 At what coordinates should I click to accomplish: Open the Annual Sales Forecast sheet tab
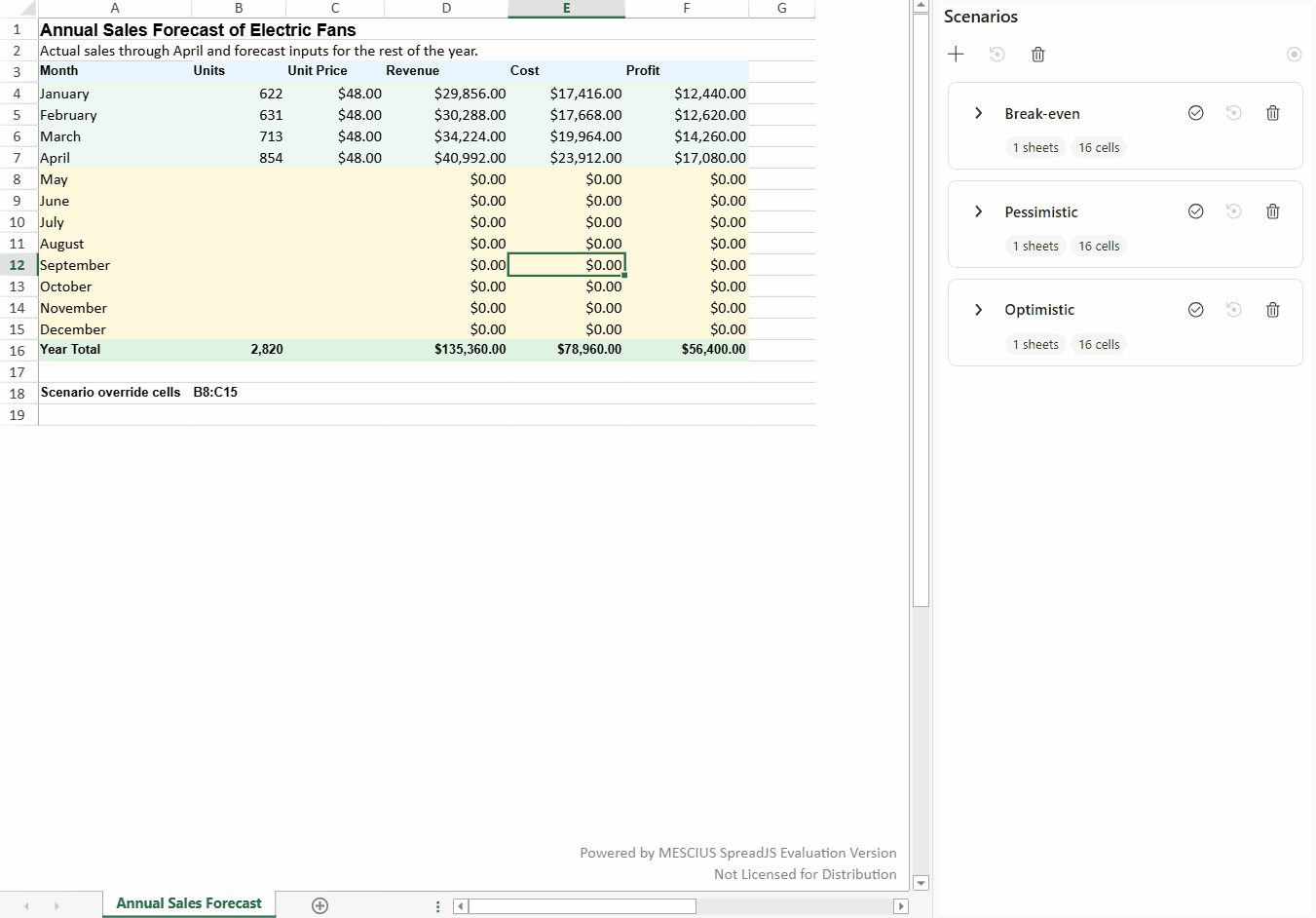[189, 903]
